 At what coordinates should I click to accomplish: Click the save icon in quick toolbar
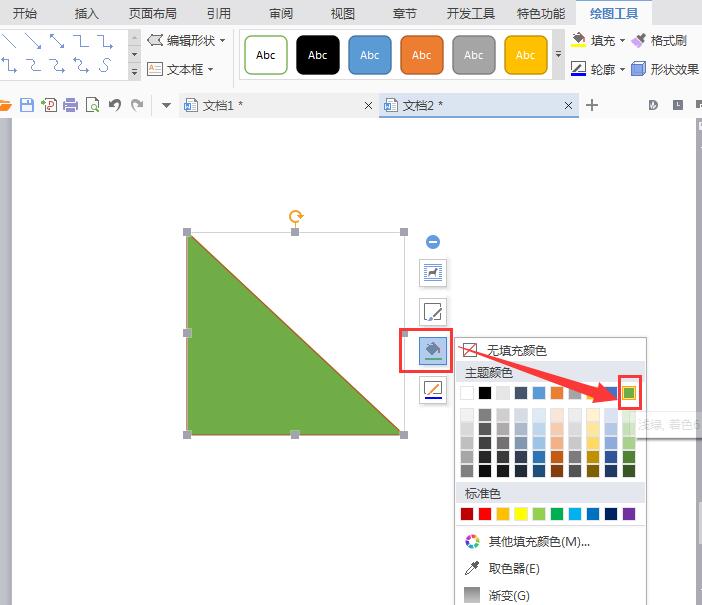27,105
